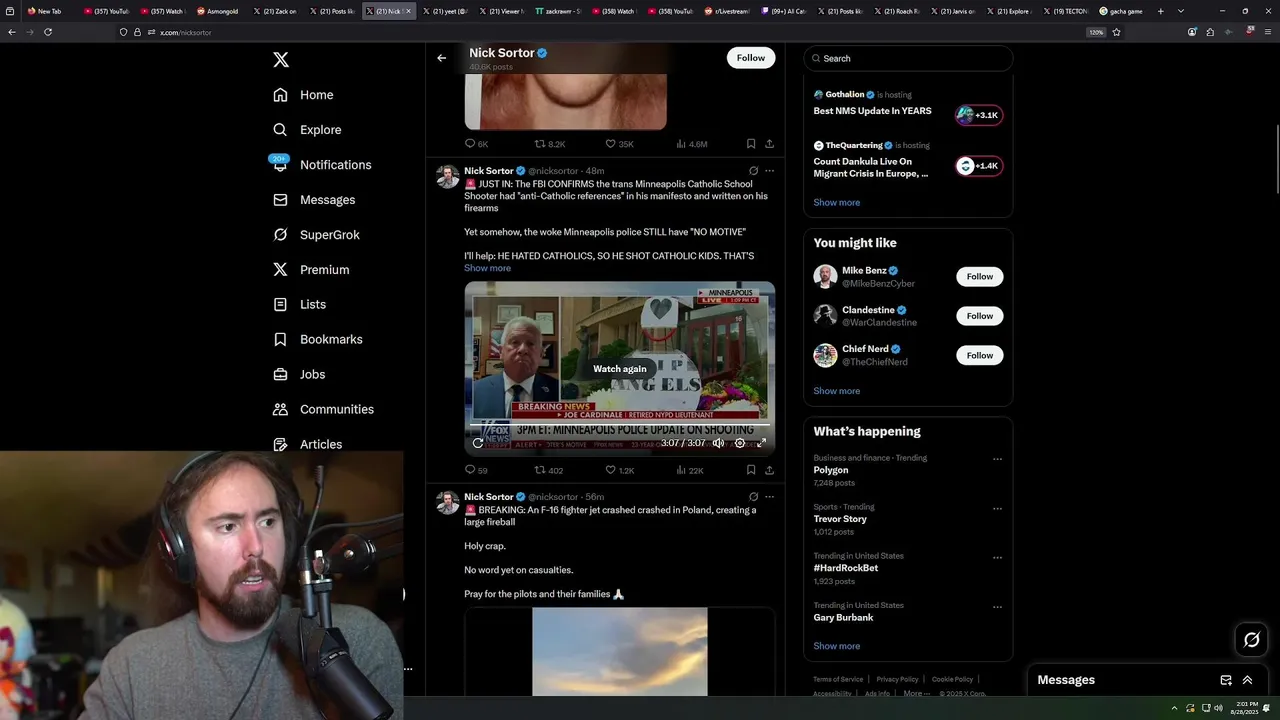The image size is (1280, 720).
Task: Reload the page with the browser refresh button
Action: pos(48,32)
